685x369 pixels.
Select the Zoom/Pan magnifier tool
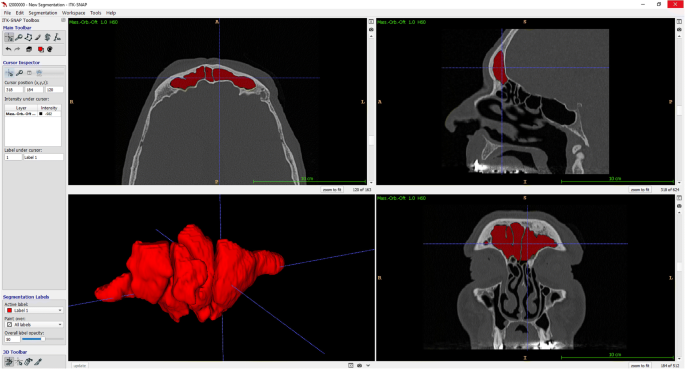[x=18, y=38]
